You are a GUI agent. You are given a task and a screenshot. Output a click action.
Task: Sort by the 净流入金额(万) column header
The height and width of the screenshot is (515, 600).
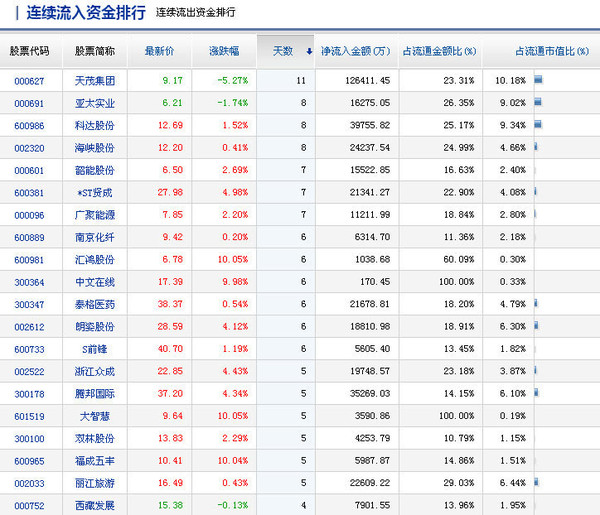[355, 51]
